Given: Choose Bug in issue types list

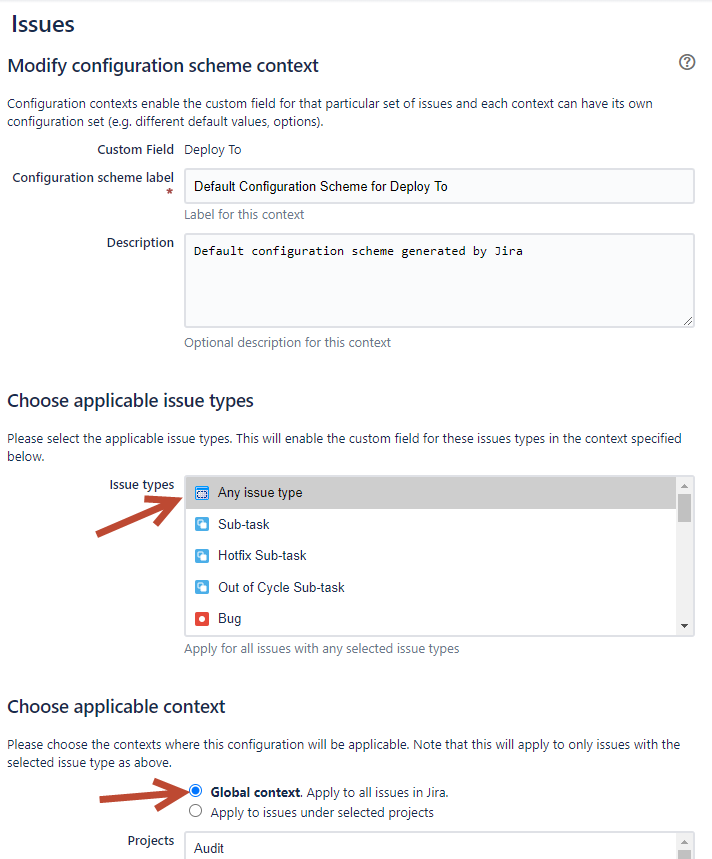Looking at the screenshot, I should click(x=430, y=619).
